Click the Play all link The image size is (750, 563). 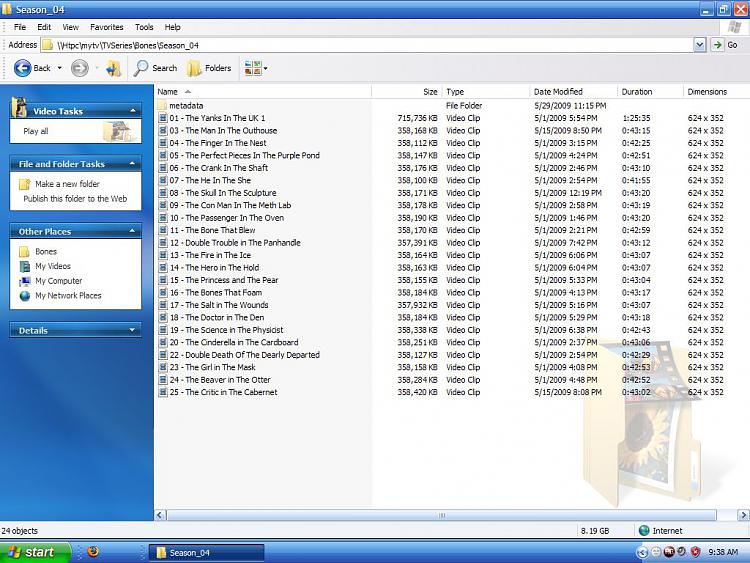coord(36,131)
